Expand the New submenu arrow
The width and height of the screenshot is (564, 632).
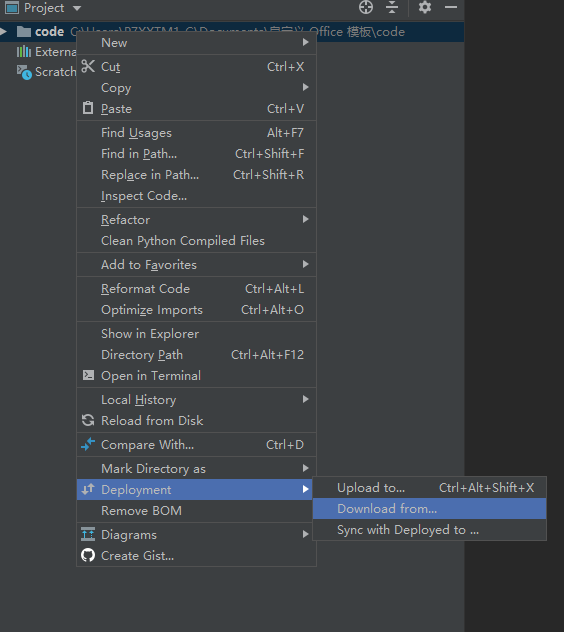[x=306, y=42]
